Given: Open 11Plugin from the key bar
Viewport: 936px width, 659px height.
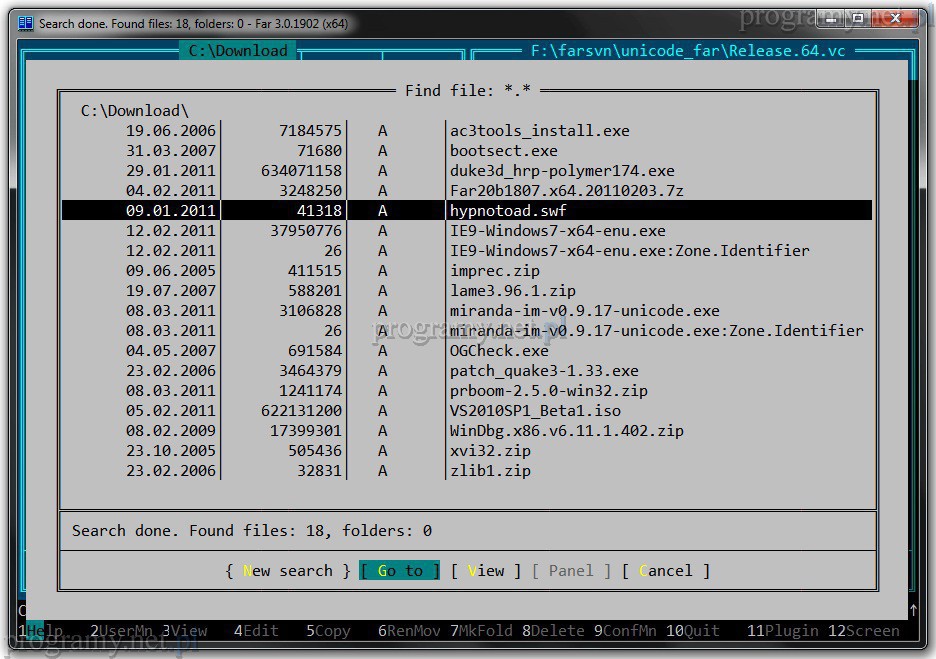Looking at the screenshot, I should (783, 631).
